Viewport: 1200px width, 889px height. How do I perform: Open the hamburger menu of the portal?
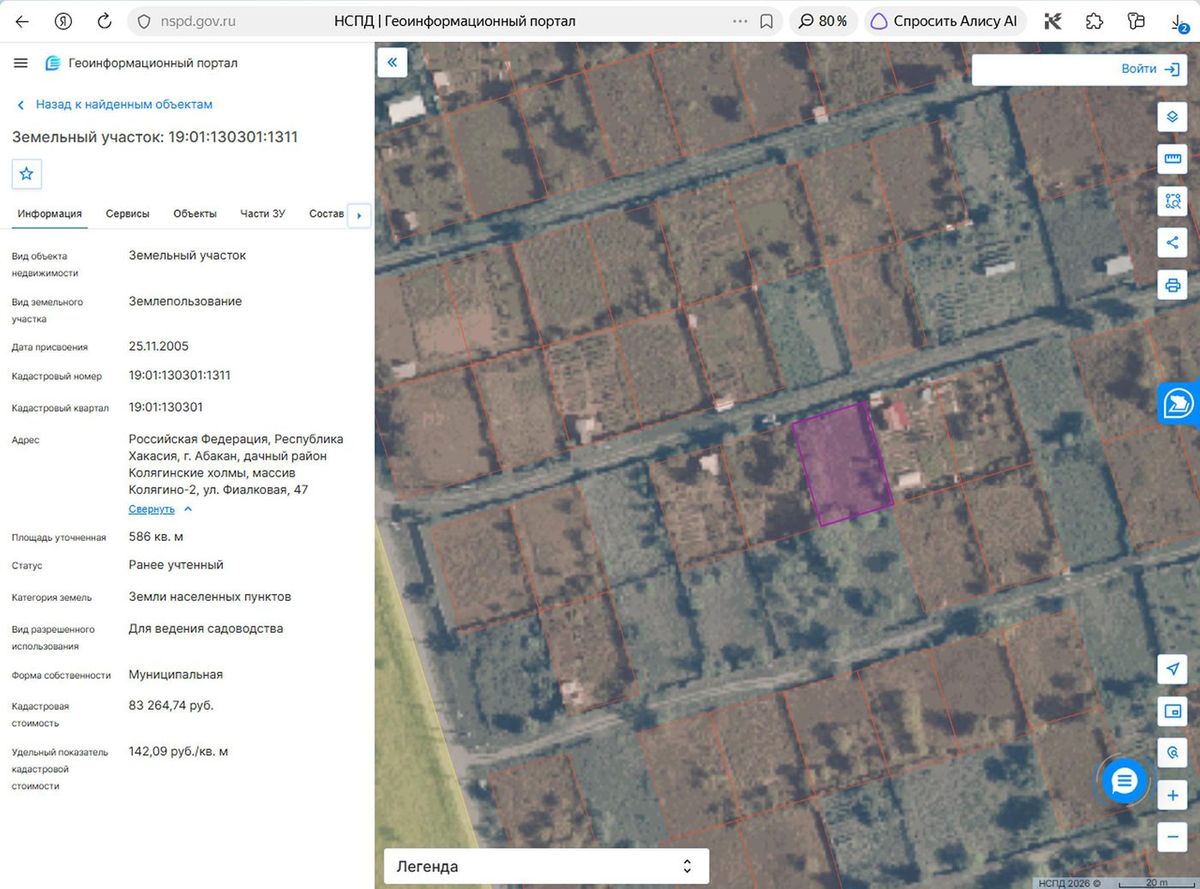point(21,63)
